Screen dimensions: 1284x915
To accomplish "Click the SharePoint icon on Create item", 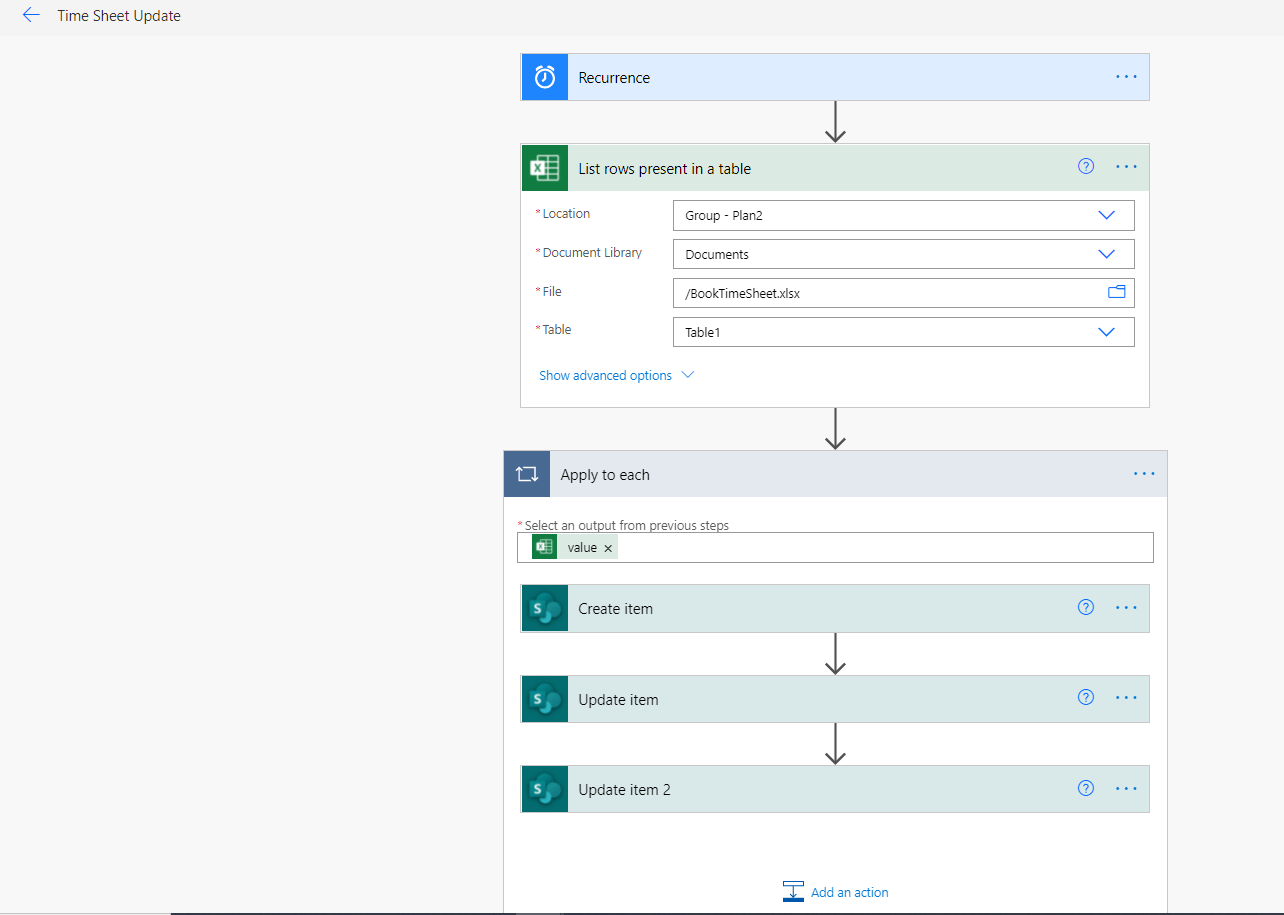I will pyautogui.click(x=545, y=608).
